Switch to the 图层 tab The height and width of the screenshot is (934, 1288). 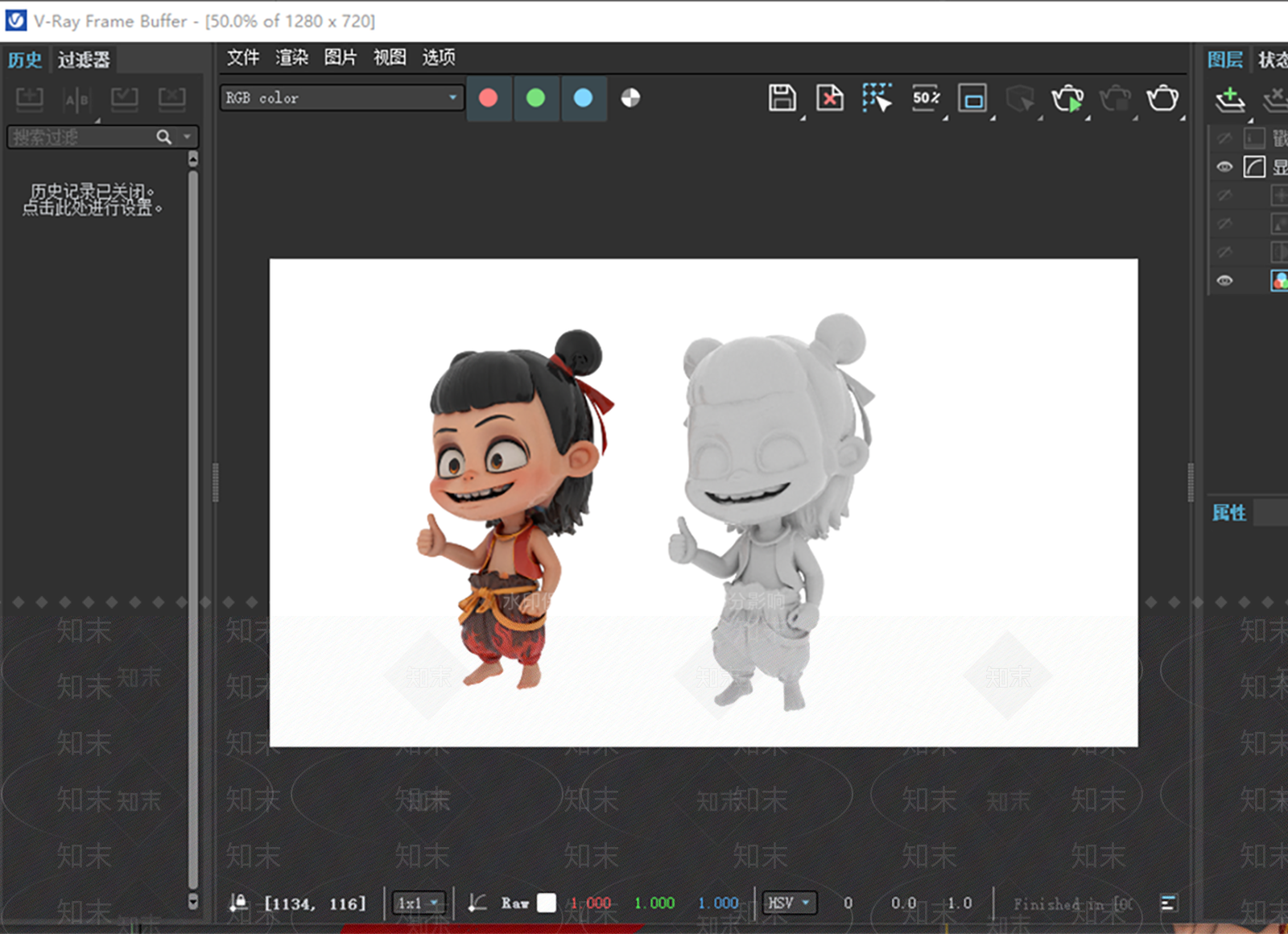click(x=1225, y=60)
